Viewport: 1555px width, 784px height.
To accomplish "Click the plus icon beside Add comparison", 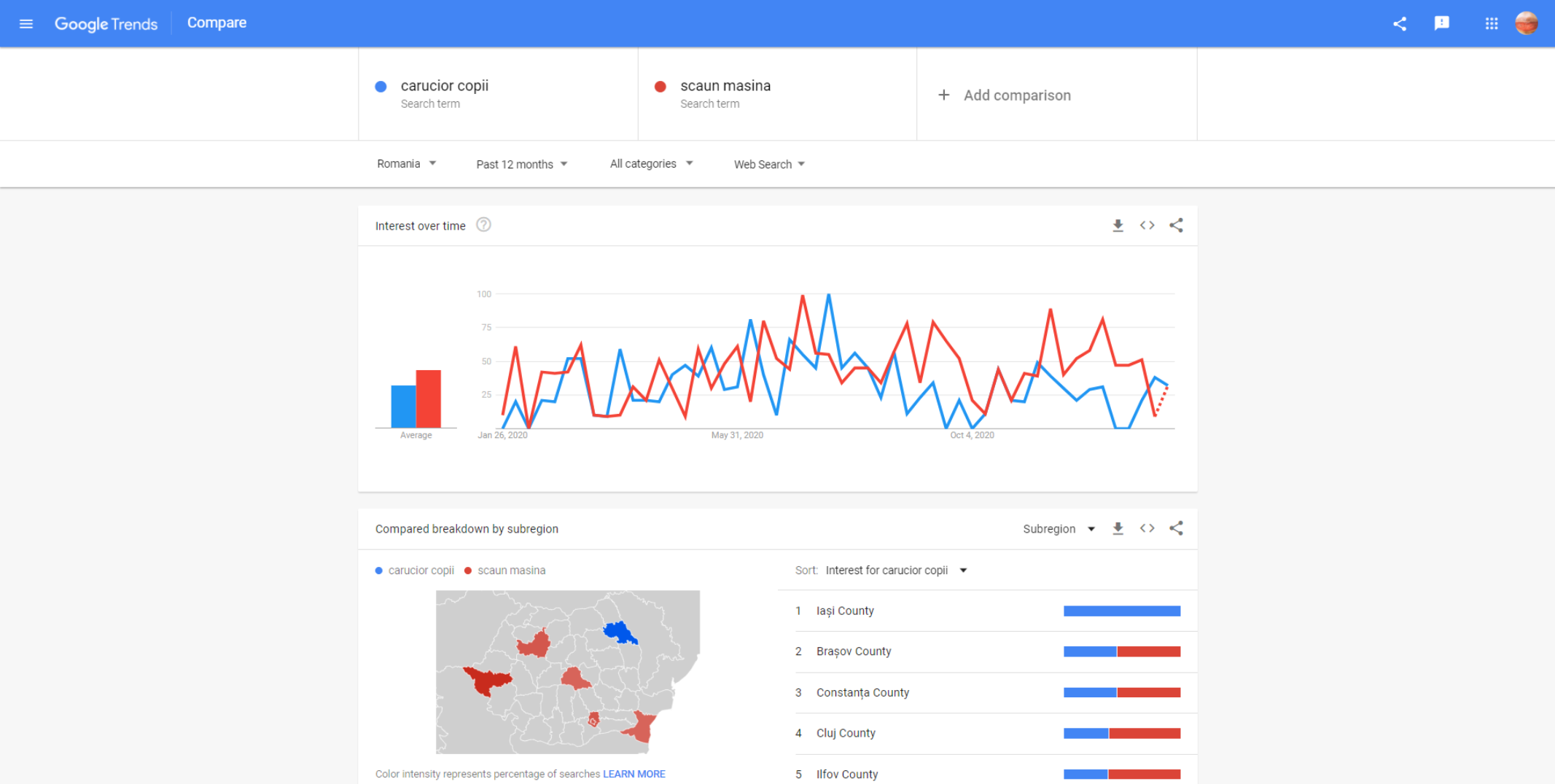I will (943, 95).
